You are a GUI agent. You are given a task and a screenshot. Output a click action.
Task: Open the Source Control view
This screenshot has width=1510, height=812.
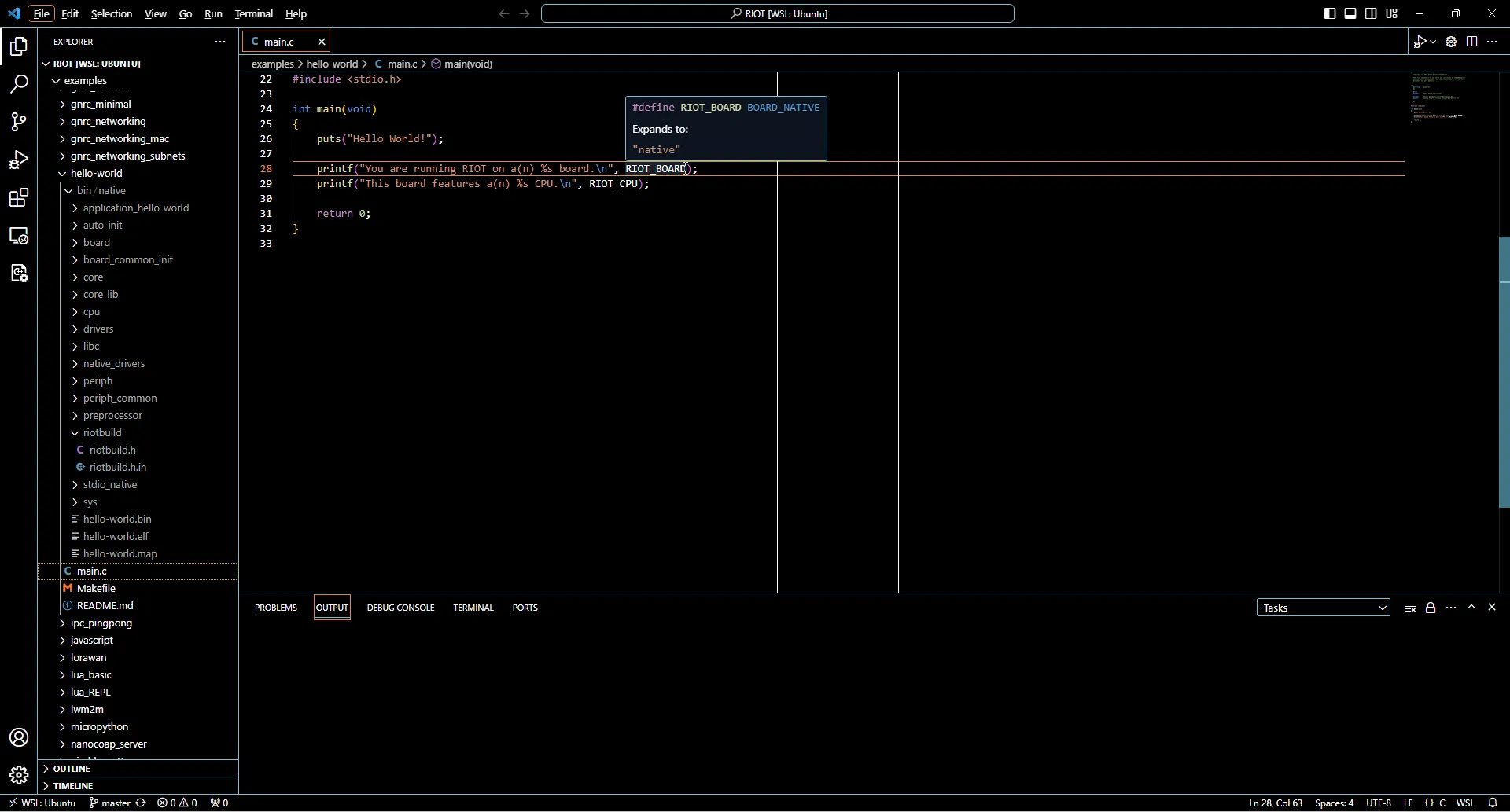coord(19,122)
